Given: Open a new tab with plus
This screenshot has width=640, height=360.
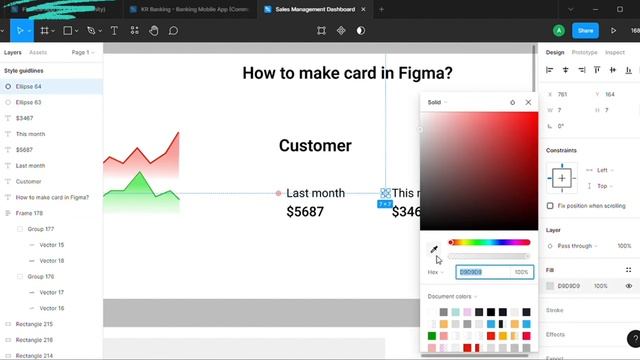Looking at the screenshot, I should point(381,9).
